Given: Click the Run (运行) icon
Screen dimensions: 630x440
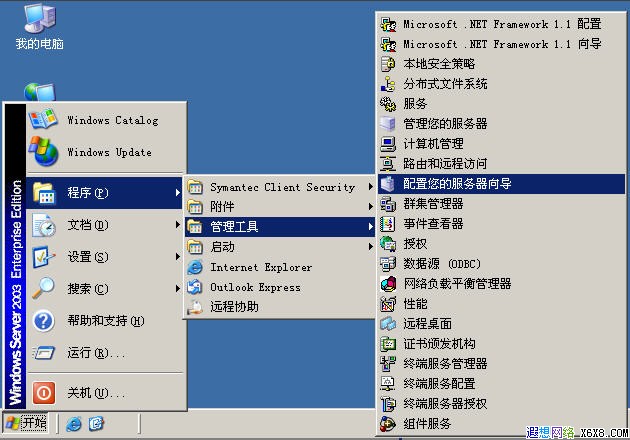Looking at the screenshot, I should (x=43, y=353).
